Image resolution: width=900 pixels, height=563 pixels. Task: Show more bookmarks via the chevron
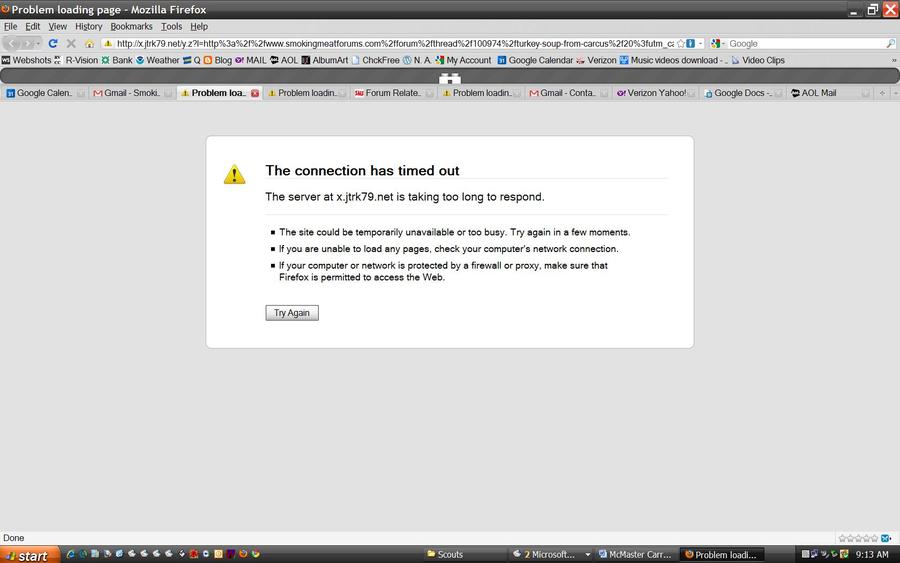pyautogui.click(x=894, y=60)
